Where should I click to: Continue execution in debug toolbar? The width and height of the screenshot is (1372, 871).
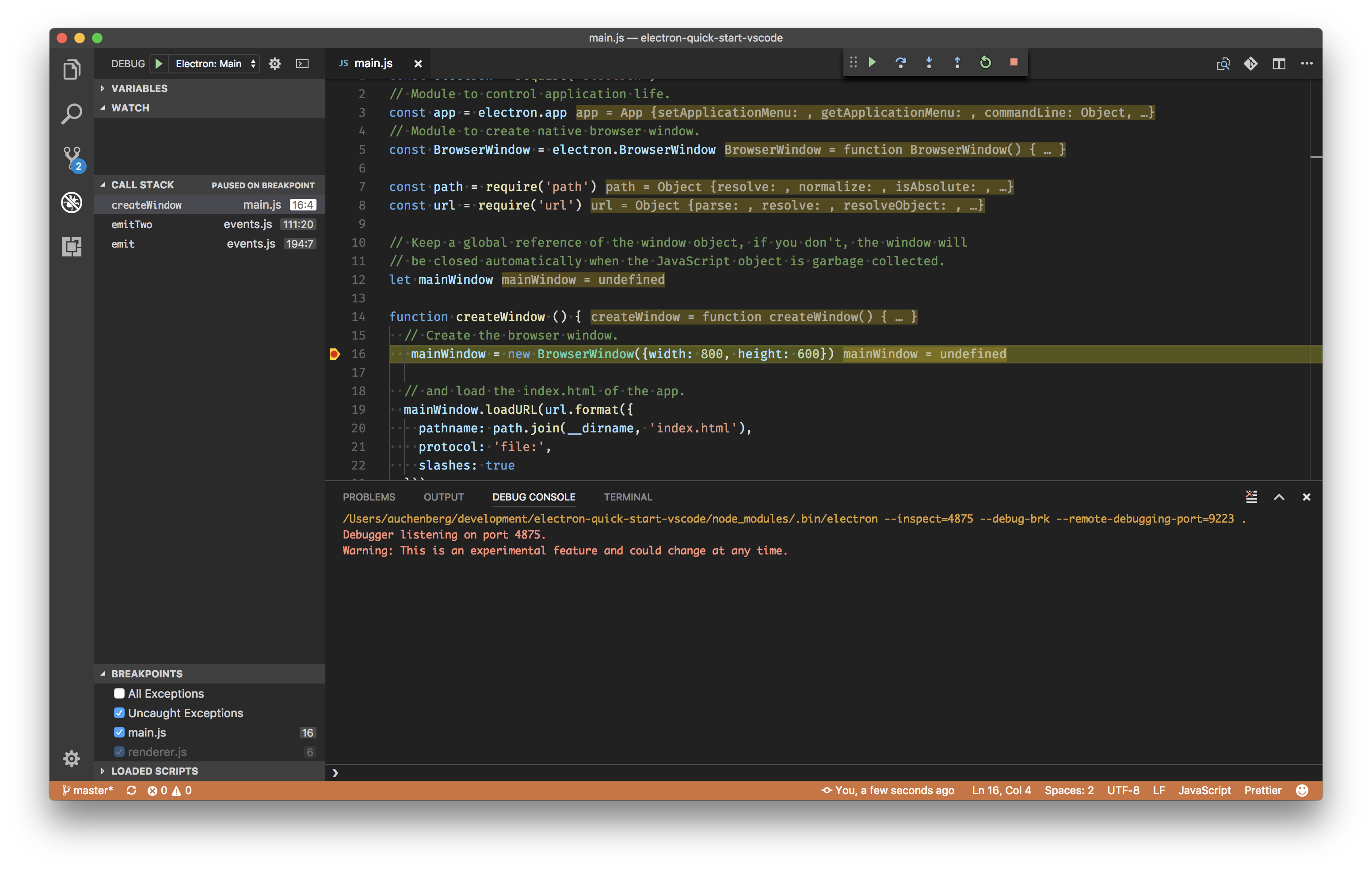tap(872, 62)
